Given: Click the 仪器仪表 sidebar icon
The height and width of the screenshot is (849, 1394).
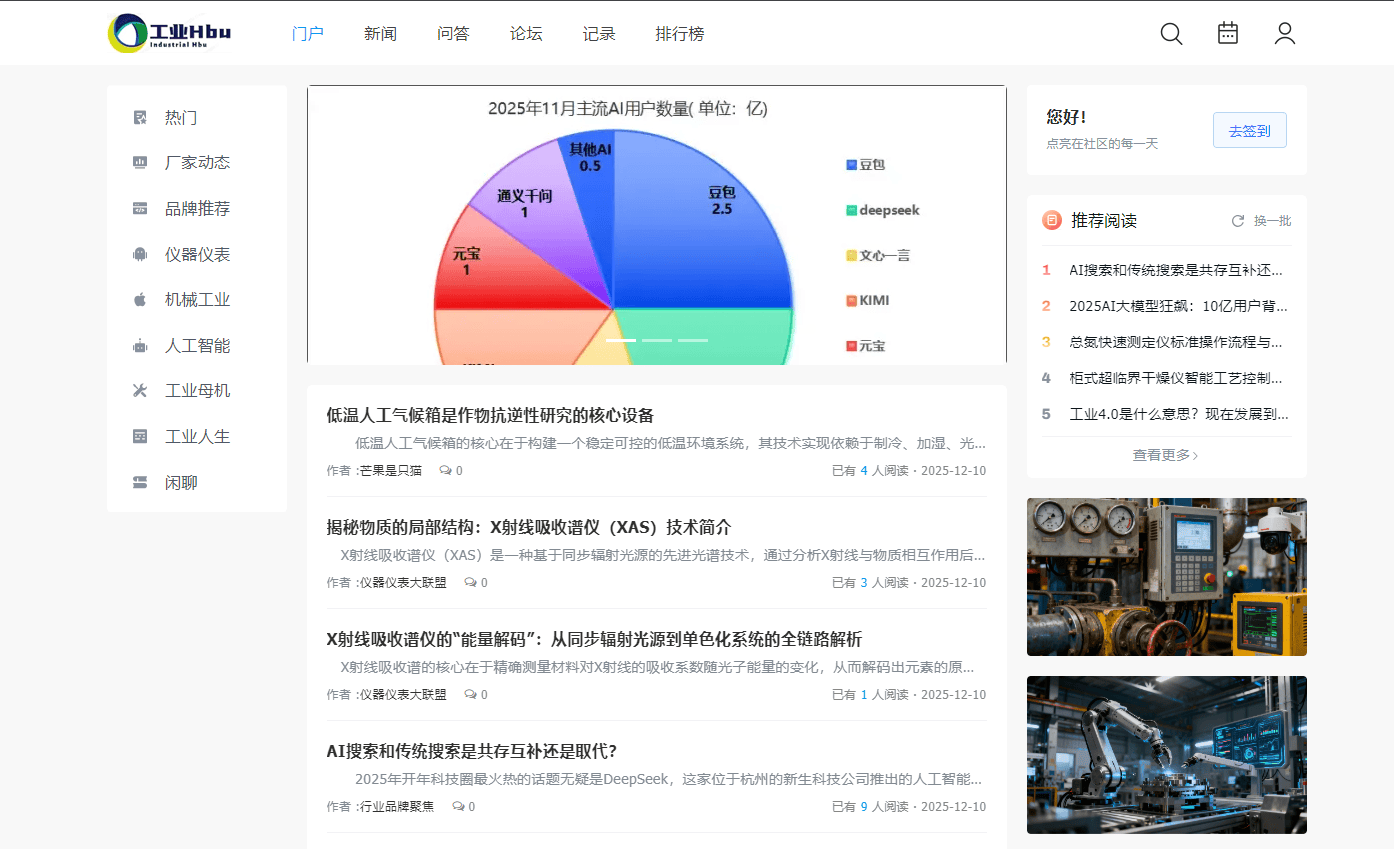Looking at the screenshot, I should tap(140, 255).
